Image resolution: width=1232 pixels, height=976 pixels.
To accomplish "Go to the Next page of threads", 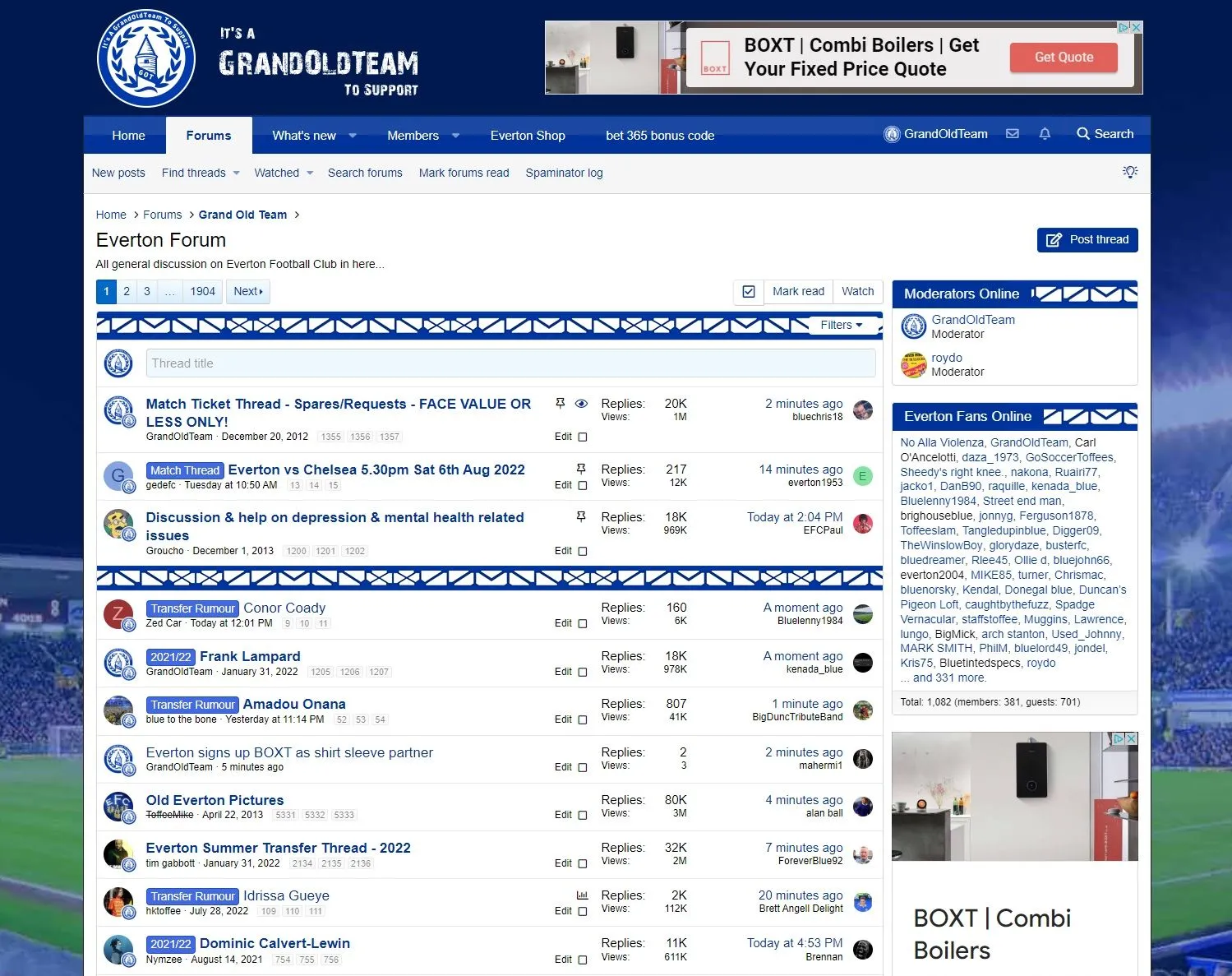I will click(248, 291).
